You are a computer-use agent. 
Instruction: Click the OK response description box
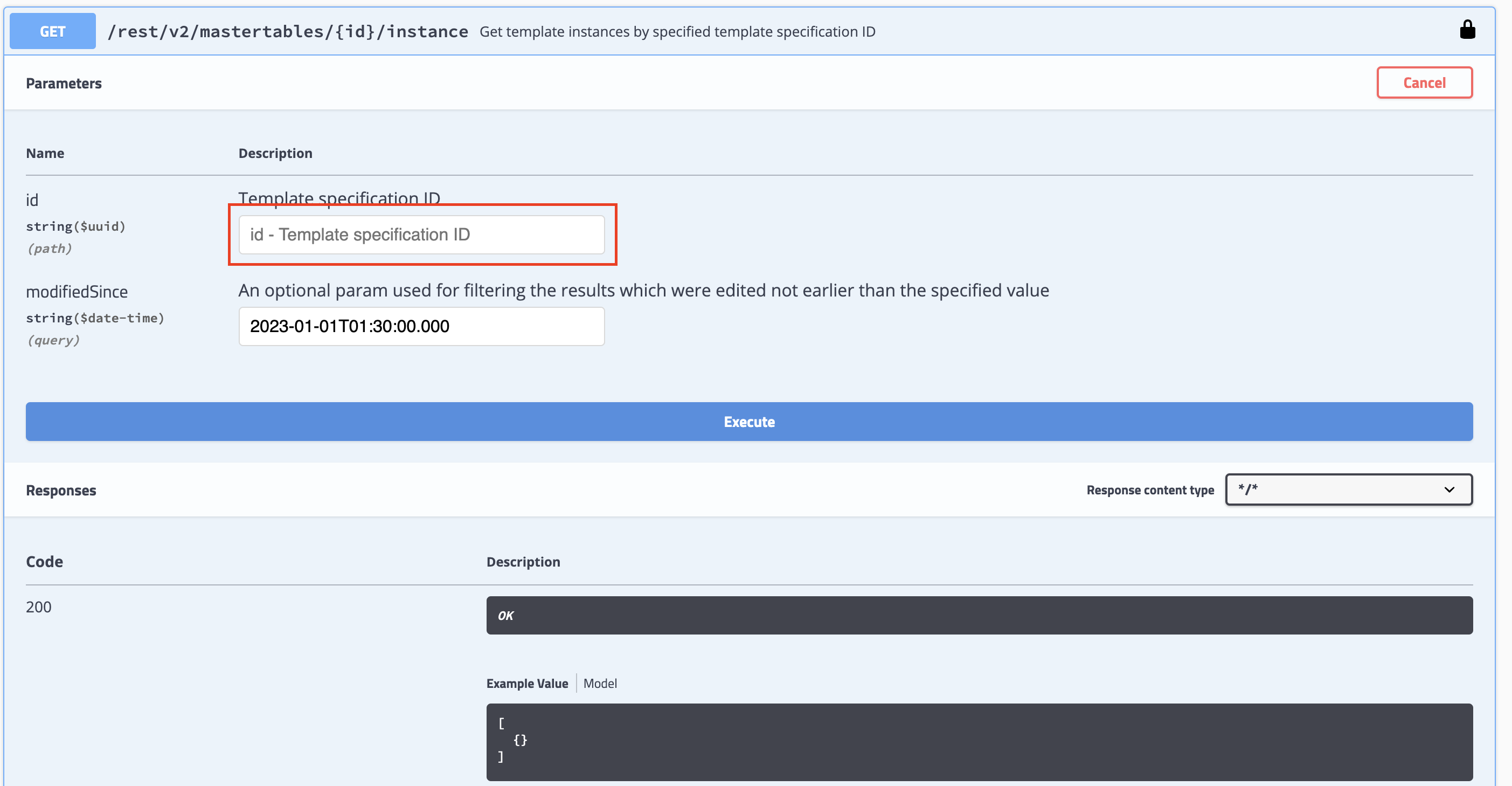(979, 615)
